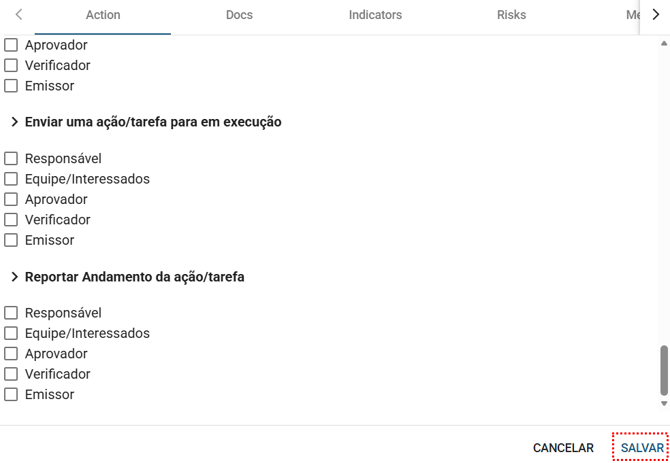Screen dimensions: 670x463
Task: Check Verificador under Reportar Andamento
Action: (x=11, y=374)
